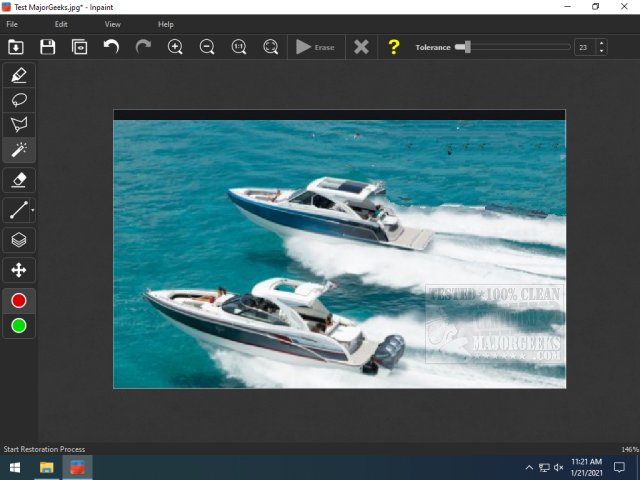Expand the line tool options arrow
This screenshot has height=480, width=640.
pos(34,211)
